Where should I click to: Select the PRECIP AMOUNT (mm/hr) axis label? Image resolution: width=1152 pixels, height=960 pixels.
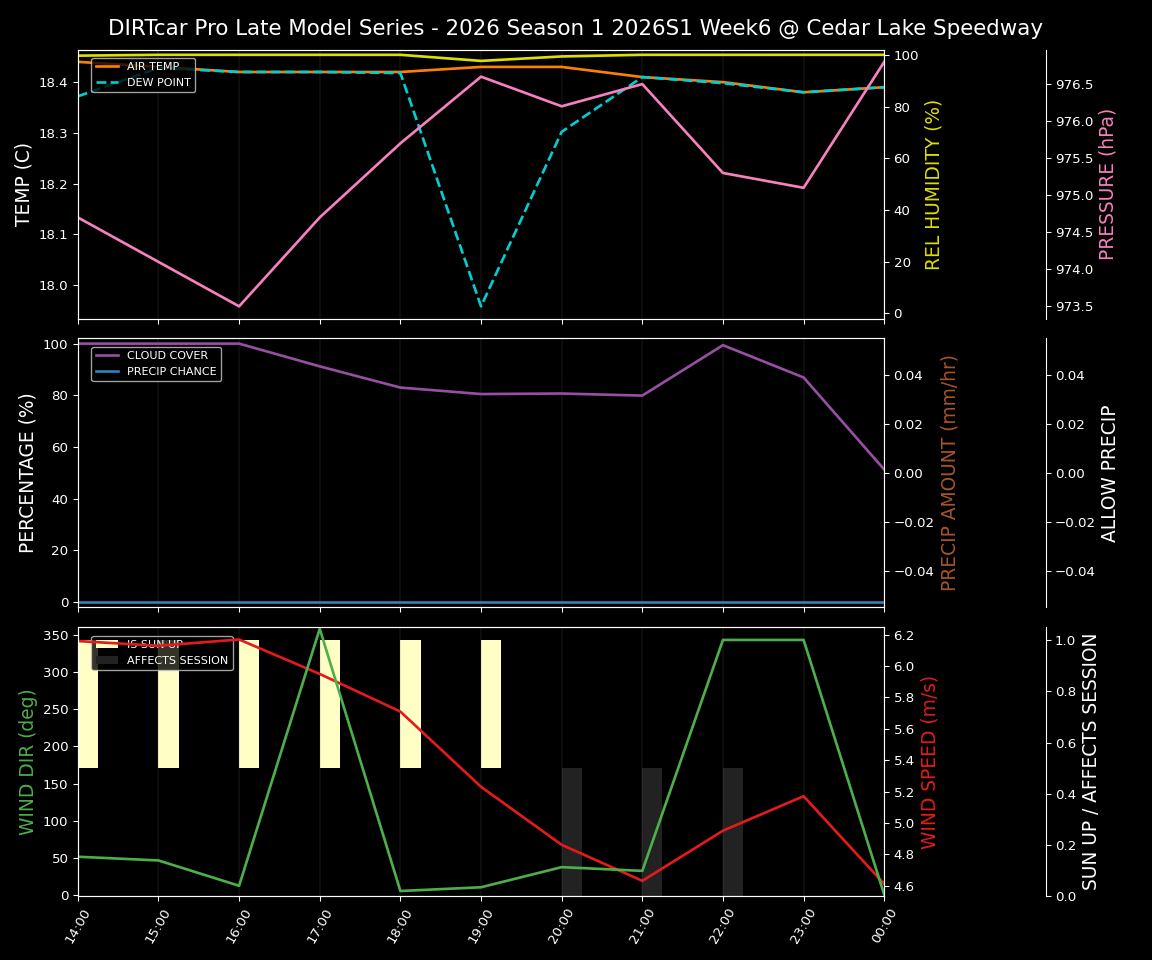949,473
